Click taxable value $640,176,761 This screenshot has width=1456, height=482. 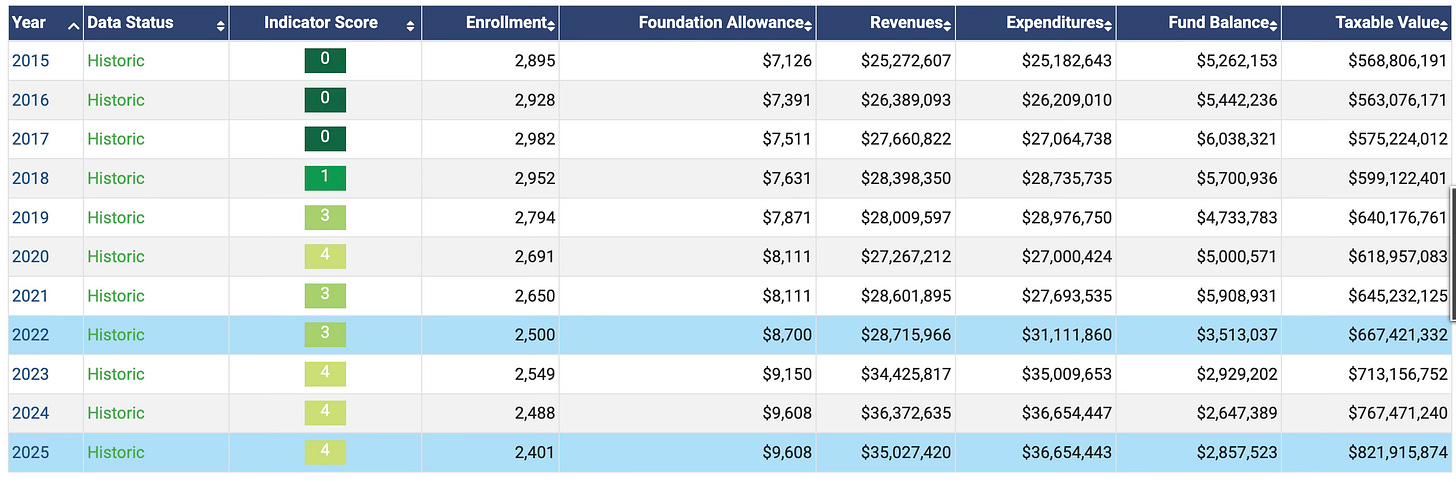1397,217
